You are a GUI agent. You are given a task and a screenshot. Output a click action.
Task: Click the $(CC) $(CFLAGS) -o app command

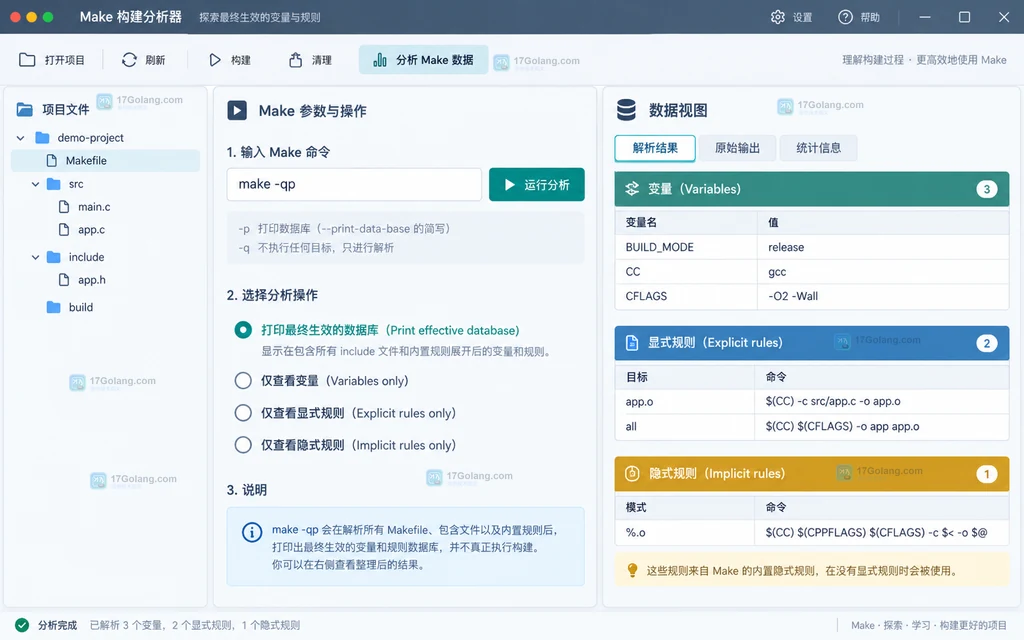pyautogui.click(x=882, y=426)
